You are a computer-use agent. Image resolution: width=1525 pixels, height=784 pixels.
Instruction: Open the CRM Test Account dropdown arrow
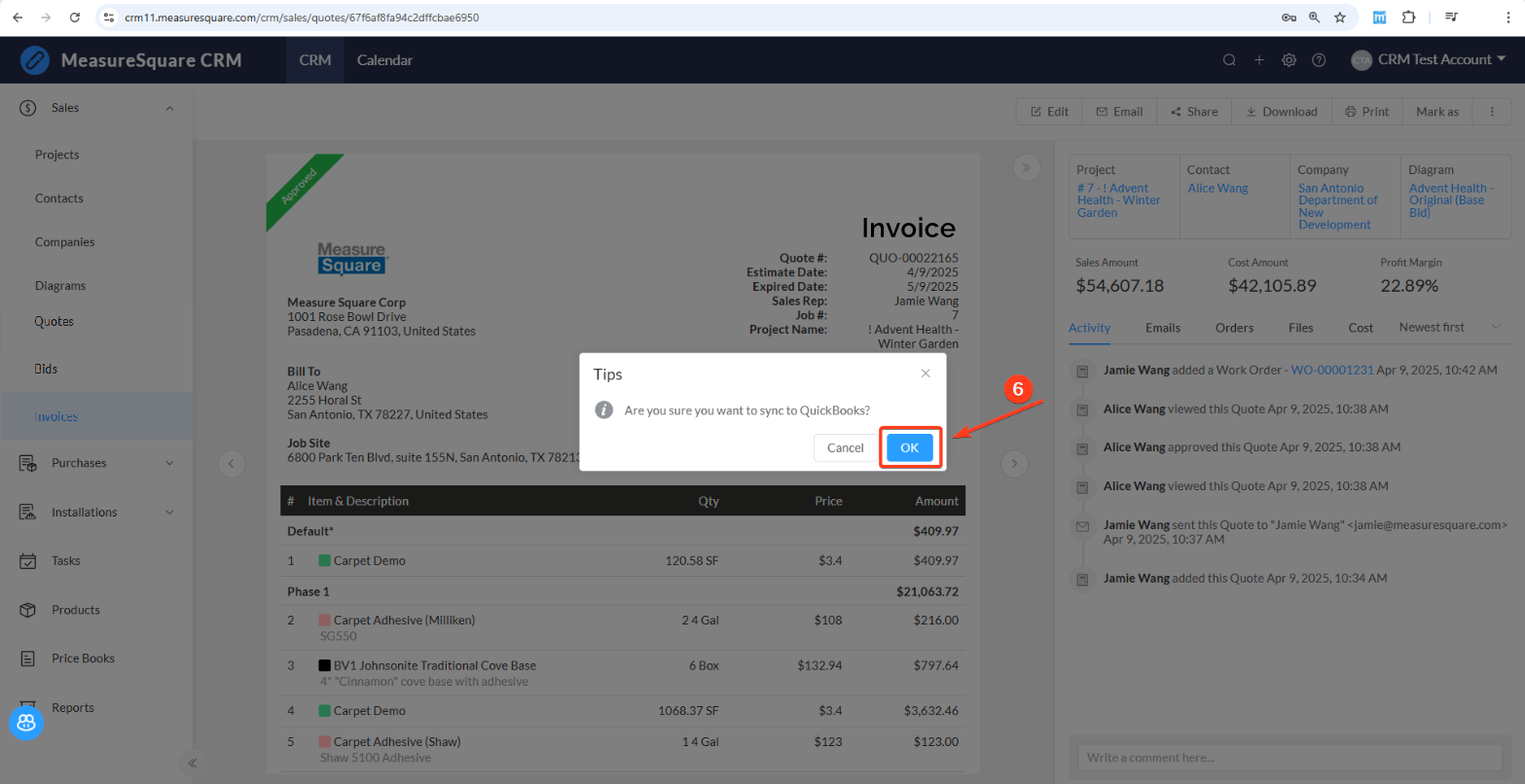click(1501, 59)
